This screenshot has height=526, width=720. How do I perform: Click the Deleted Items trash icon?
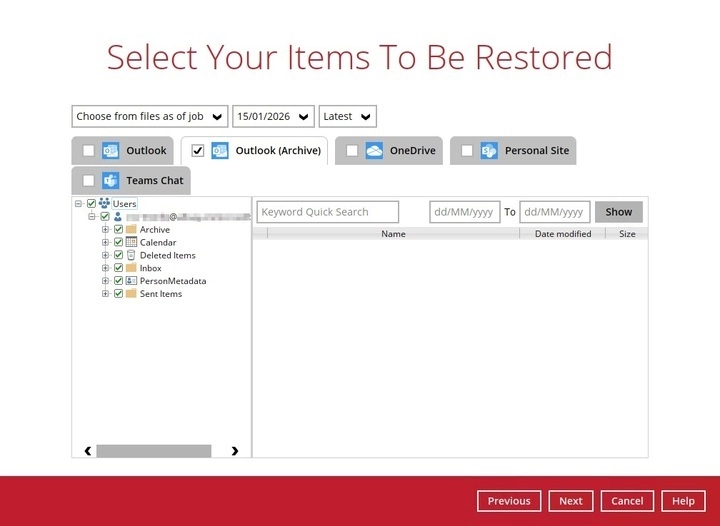click(x=131, y=255)
